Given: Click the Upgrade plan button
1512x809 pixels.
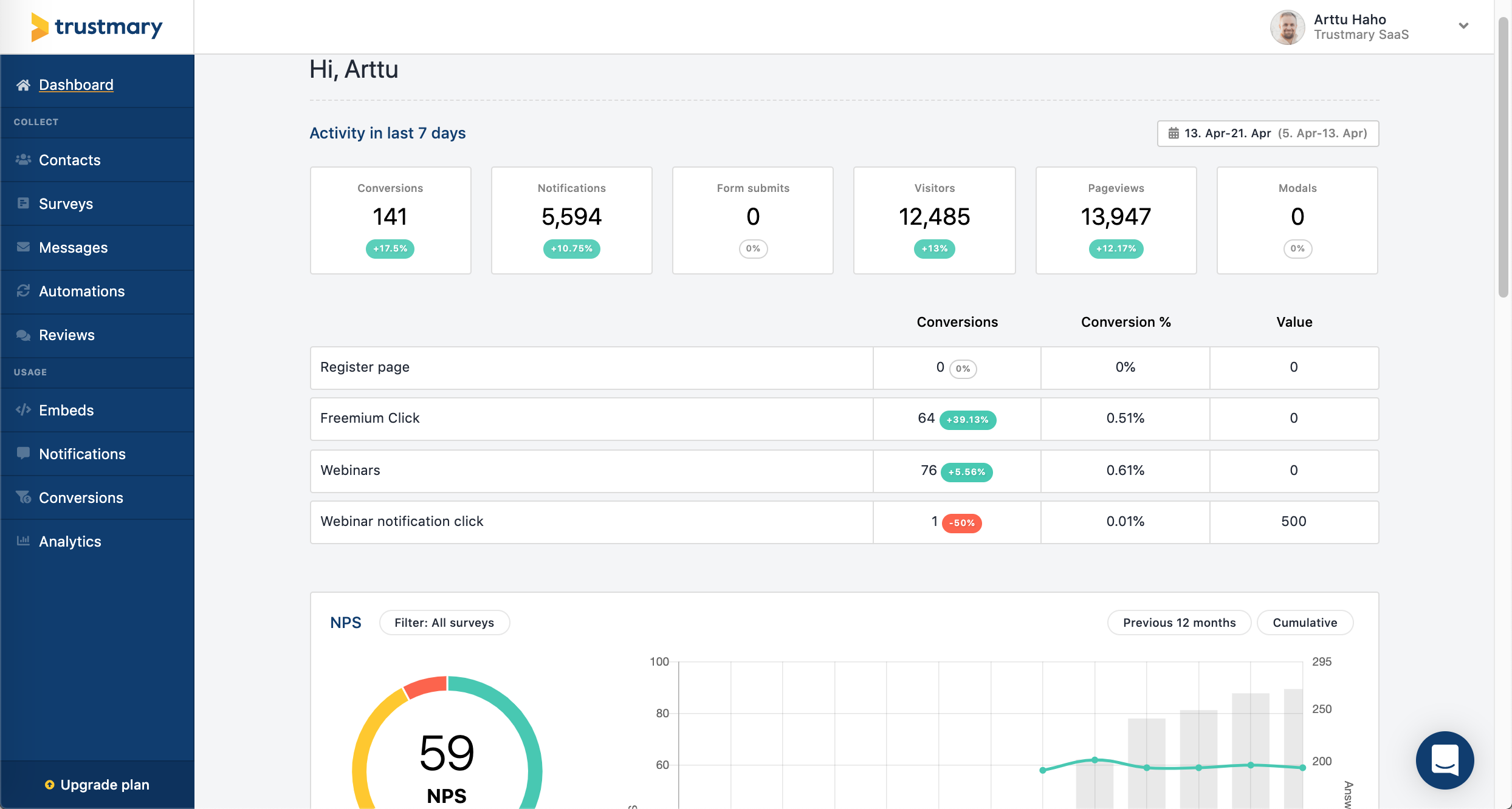Looking at the screenshot, I should pyautogui.click(x=97, y=785).
